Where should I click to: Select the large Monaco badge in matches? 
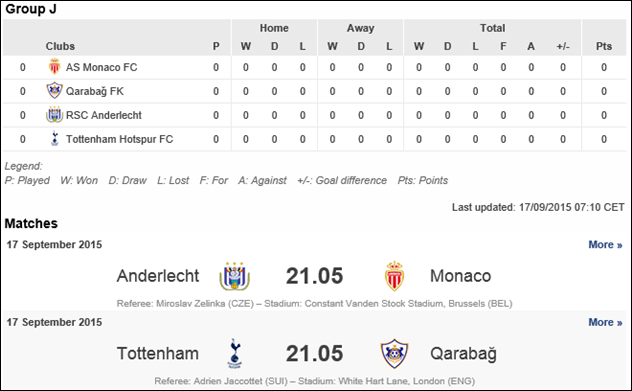(x=394, y=276)
